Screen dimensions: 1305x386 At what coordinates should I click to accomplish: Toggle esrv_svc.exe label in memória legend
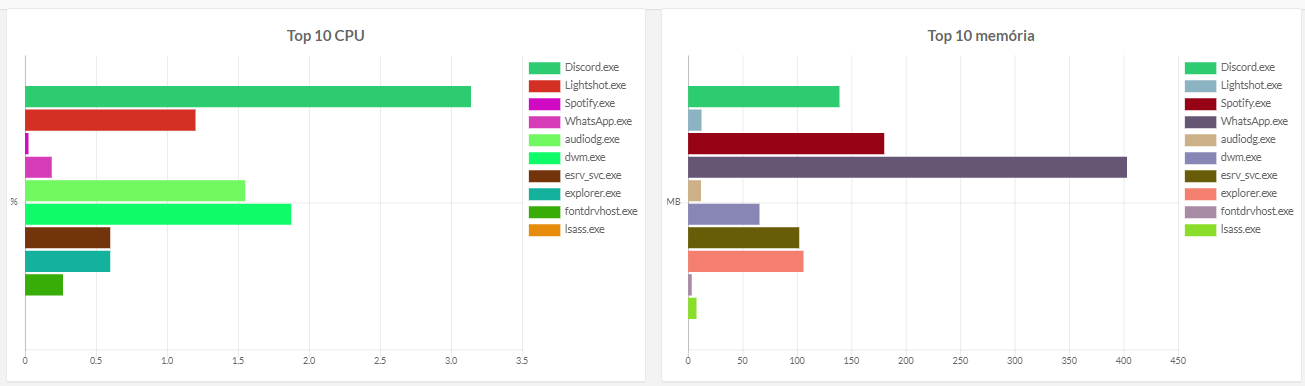pos(1249,175)
